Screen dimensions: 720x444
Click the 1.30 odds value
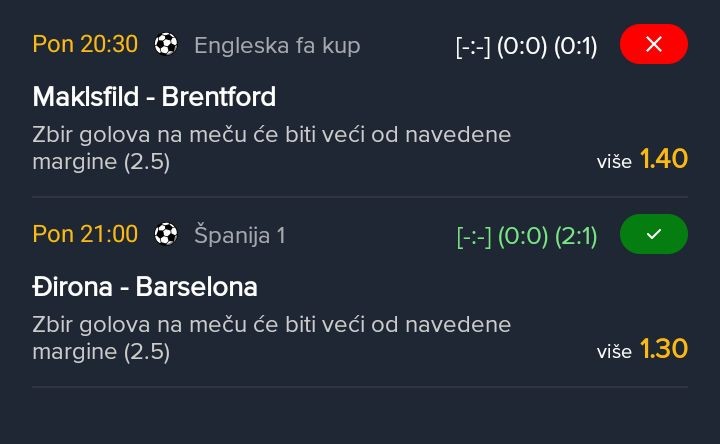point(664,348)
